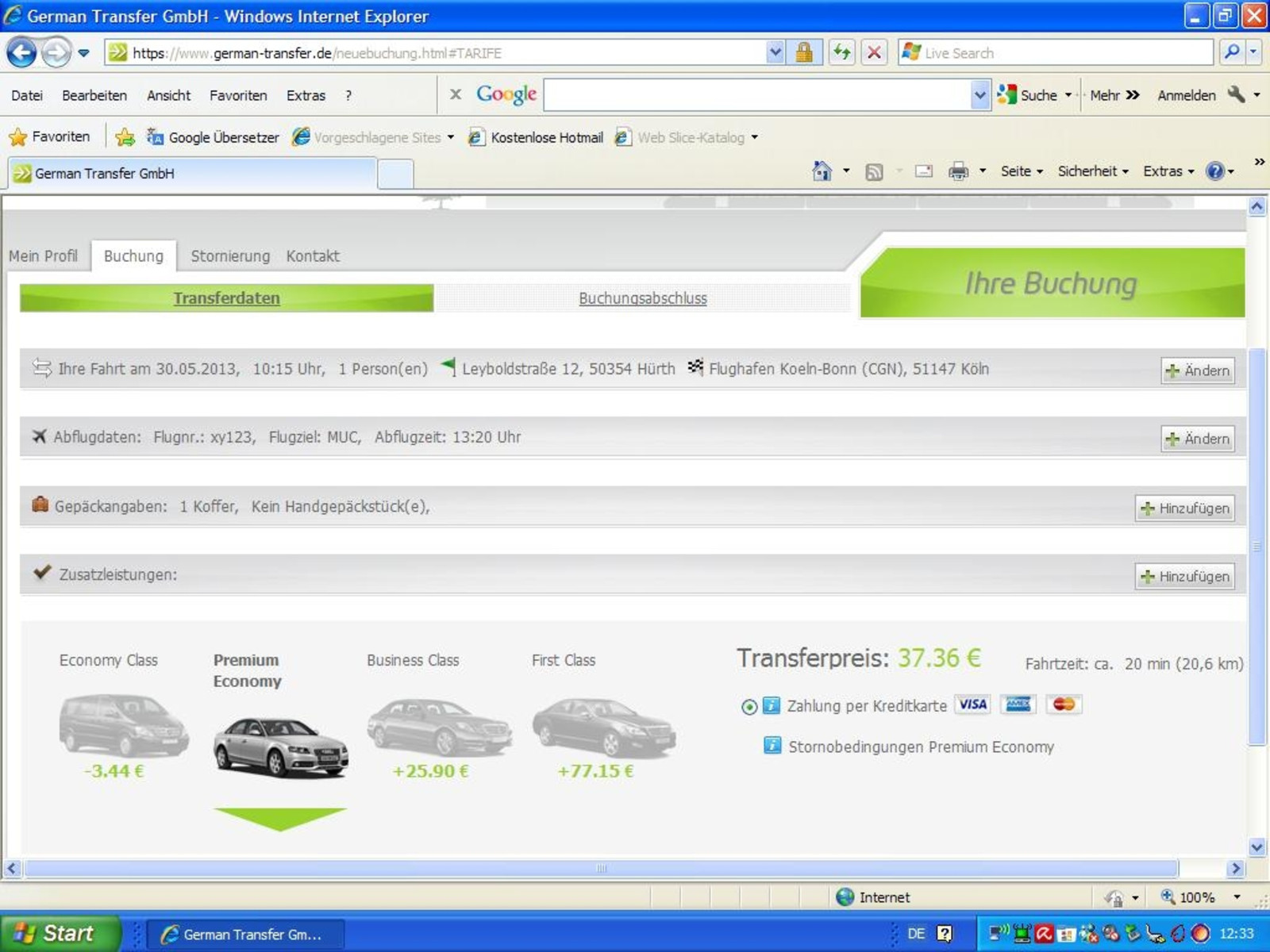Switch to the Mein Profil tab
This screenshot has height=952, width=1270.
tap(44, 256)
